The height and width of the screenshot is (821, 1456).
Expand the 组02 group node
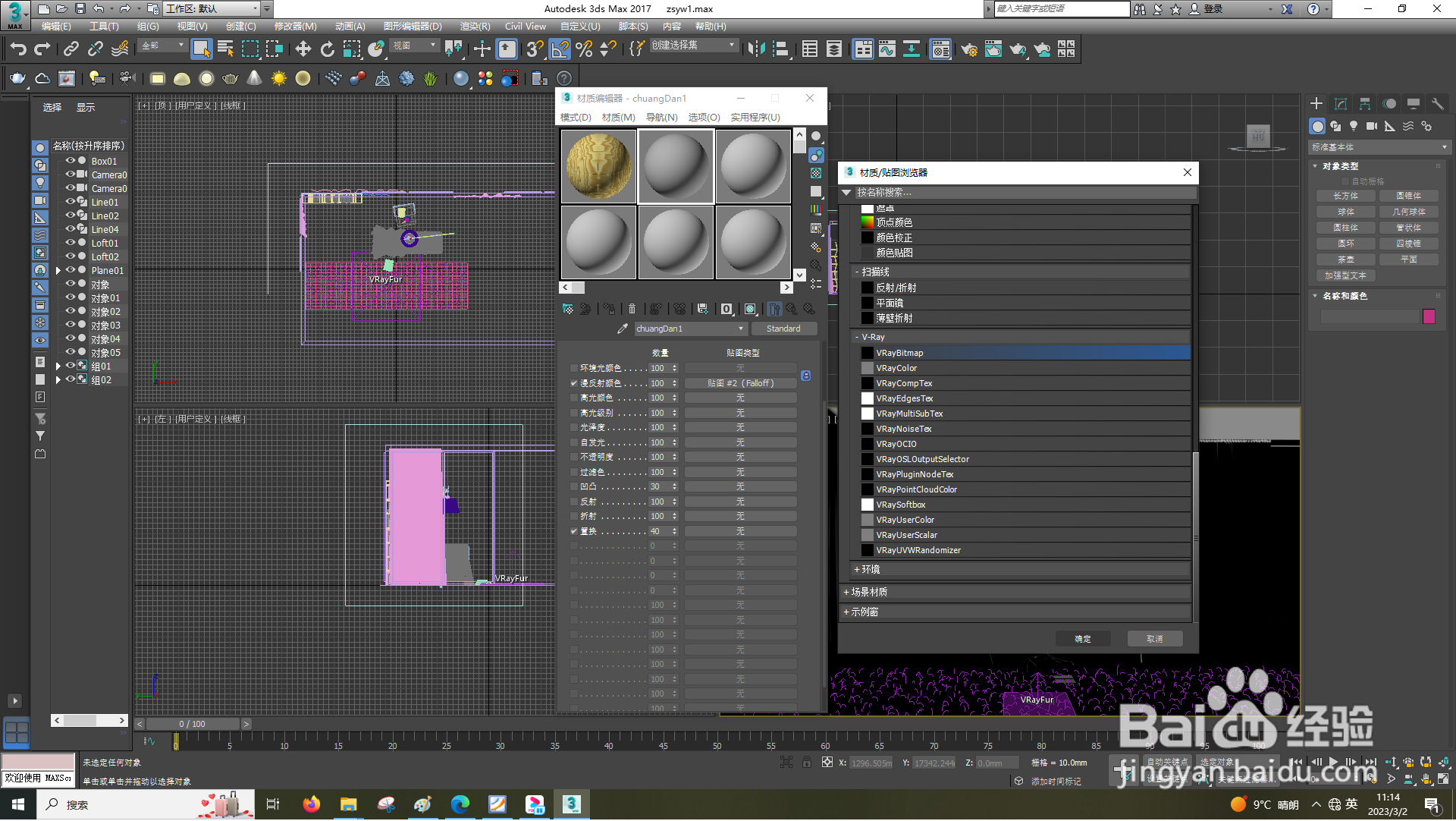click(58, 380)
